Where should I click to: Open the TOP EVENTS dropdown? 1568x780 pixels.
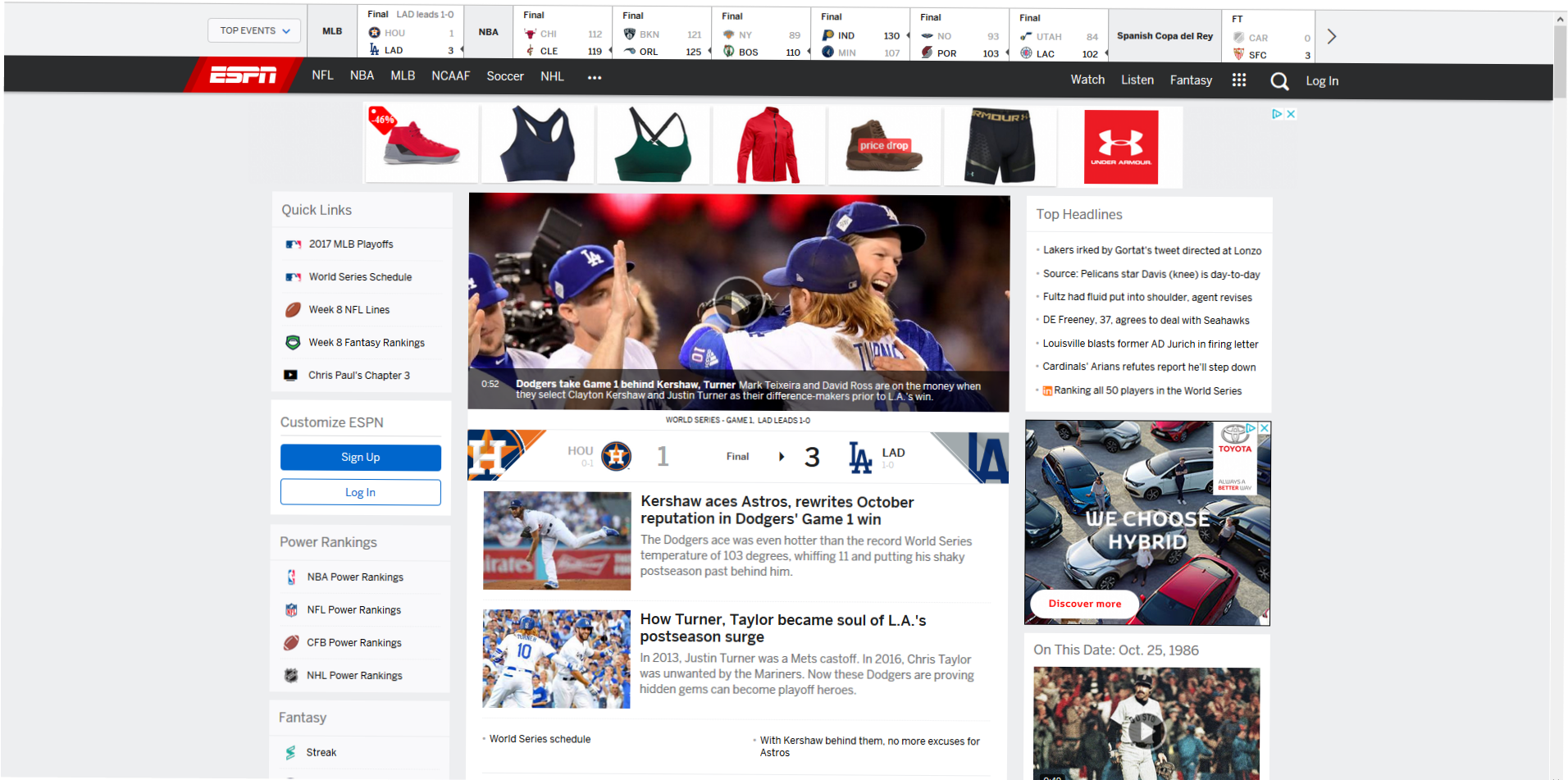pos(253,30)
